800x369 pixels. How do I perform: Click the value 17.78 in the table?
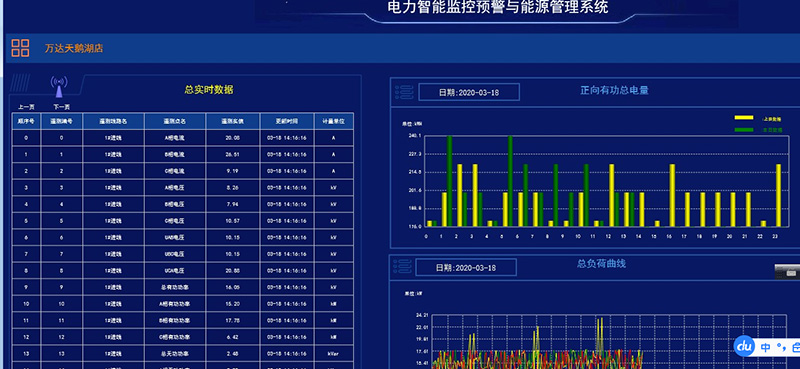point(233,321)
